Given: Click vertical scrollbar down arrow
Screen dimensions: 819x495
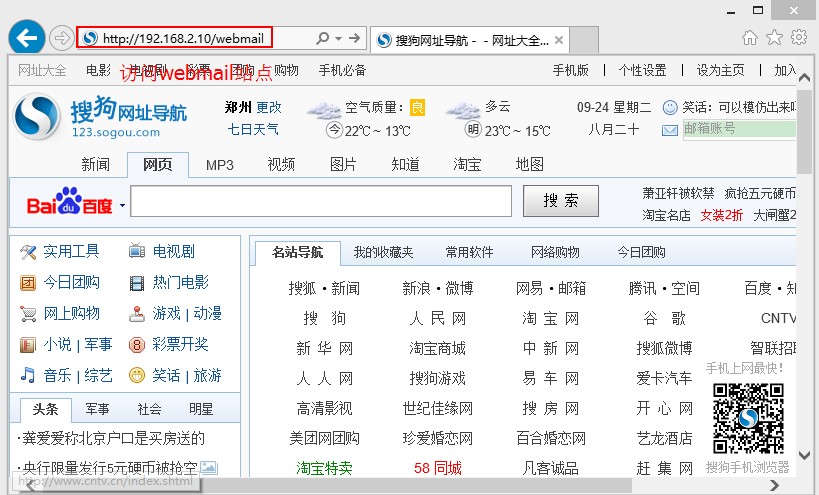Looking at the screenshot, I should tap(804, 455).
